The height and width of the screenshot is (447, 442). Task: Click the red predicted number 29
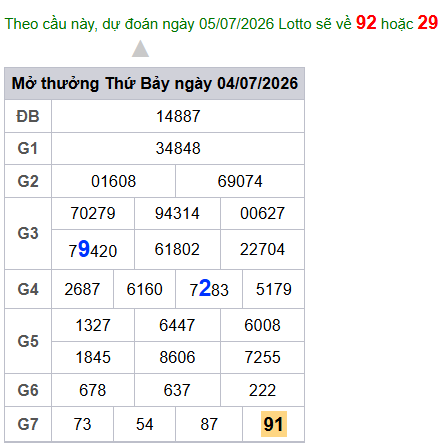click(x=427, y=23)
